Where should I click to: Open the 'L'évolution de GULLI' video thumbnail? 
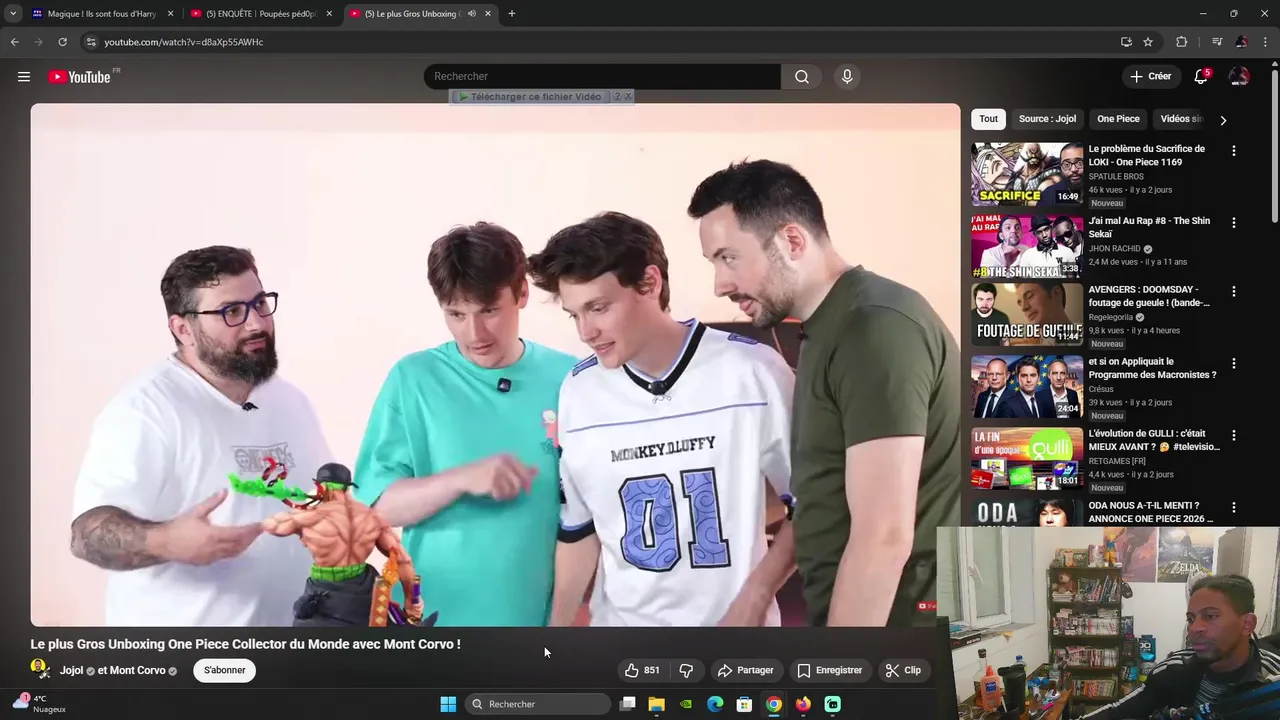(1027, 458)
